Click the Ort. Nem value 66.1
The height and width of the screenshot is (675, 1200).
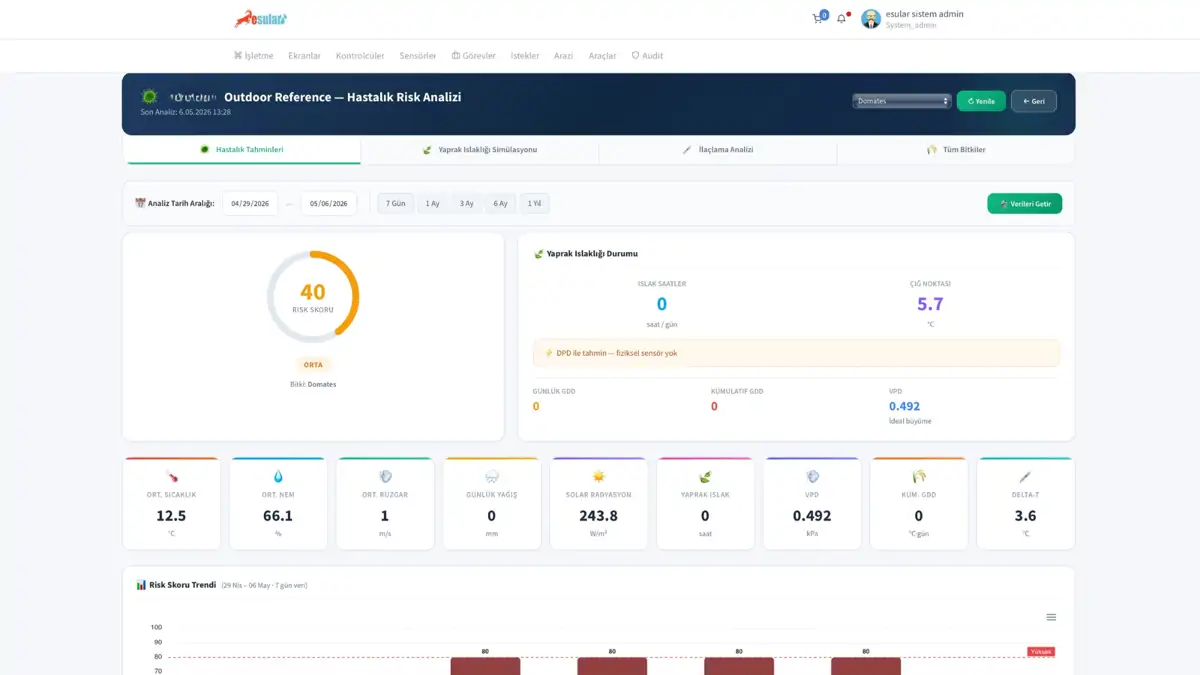tap(278, 516)
